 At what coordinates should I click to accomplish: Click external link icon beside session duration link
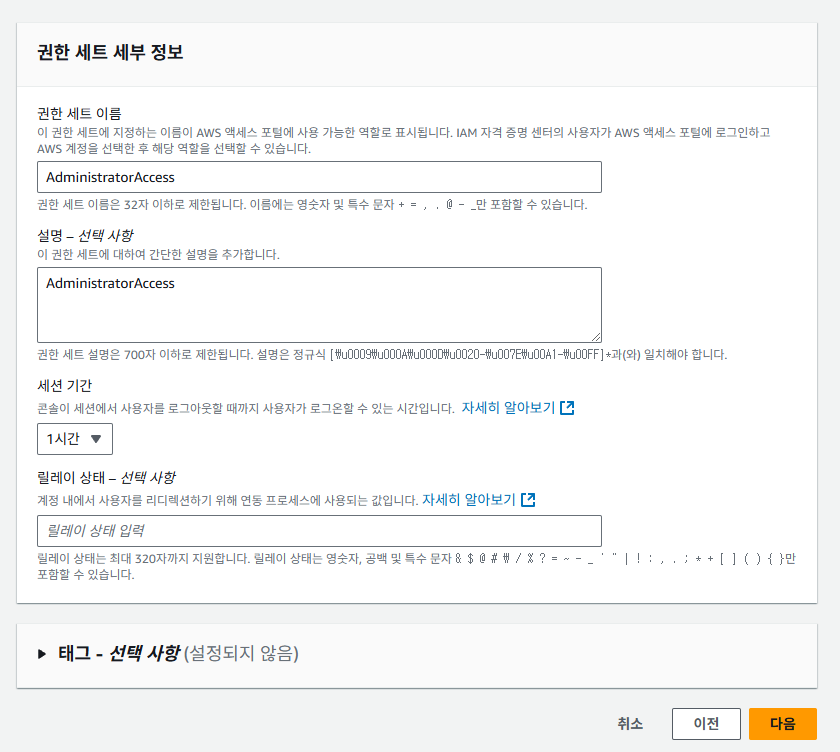(567, 408)
